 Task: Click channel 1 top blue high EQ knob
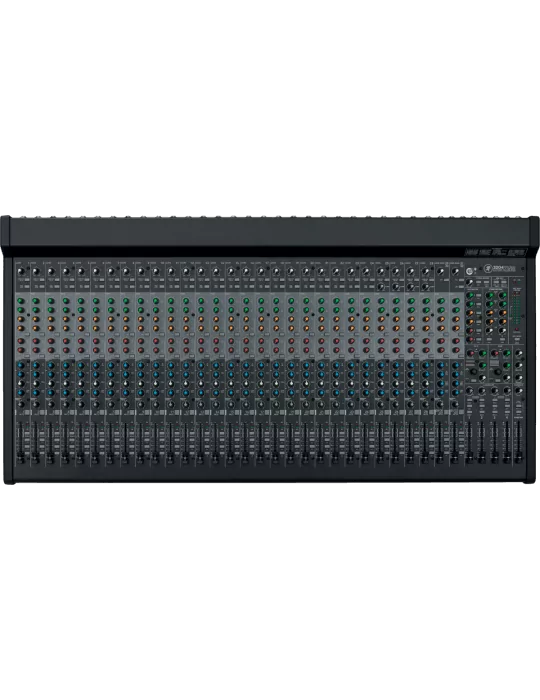(x=21, y=365)
